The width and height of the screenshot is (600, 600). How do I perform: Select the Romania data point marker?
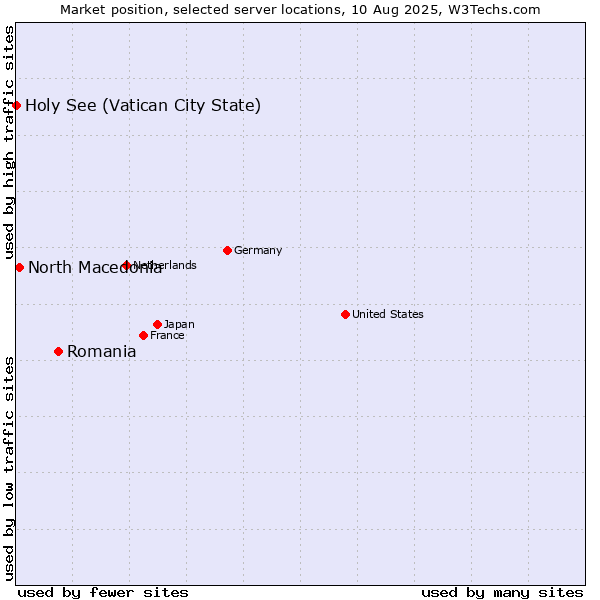[x=59, y=351]
